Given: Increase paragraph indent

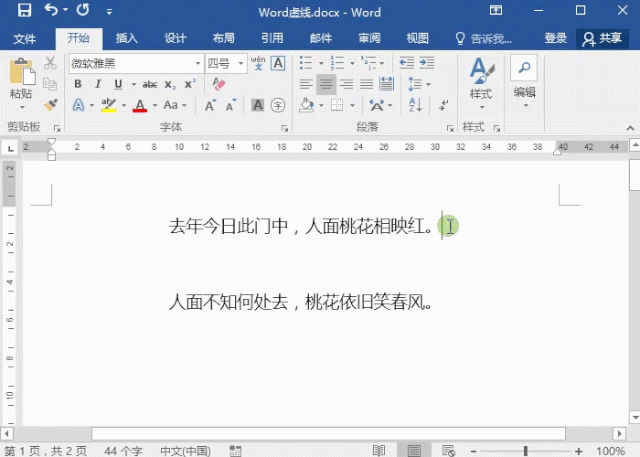Looking at the screenshot, I should (427, 63).
